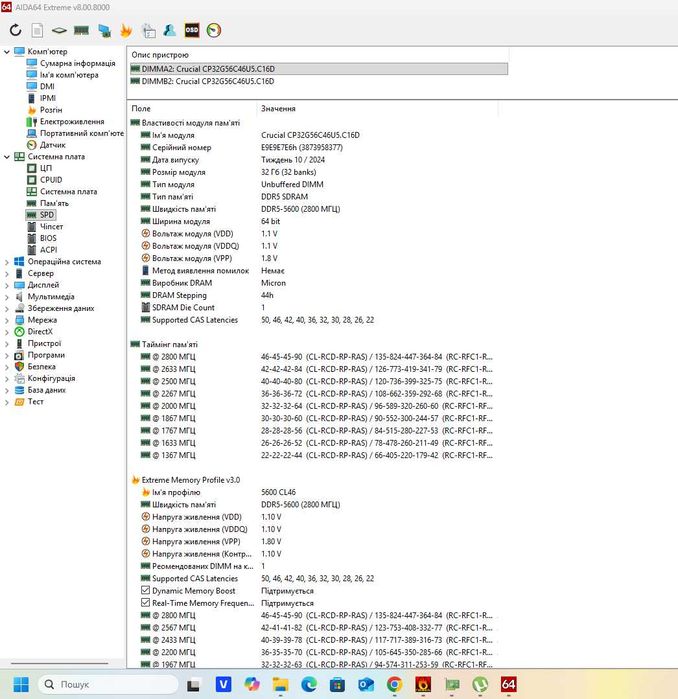
Task: Open the memory module toolbar icon
Action: pos(81,30)
